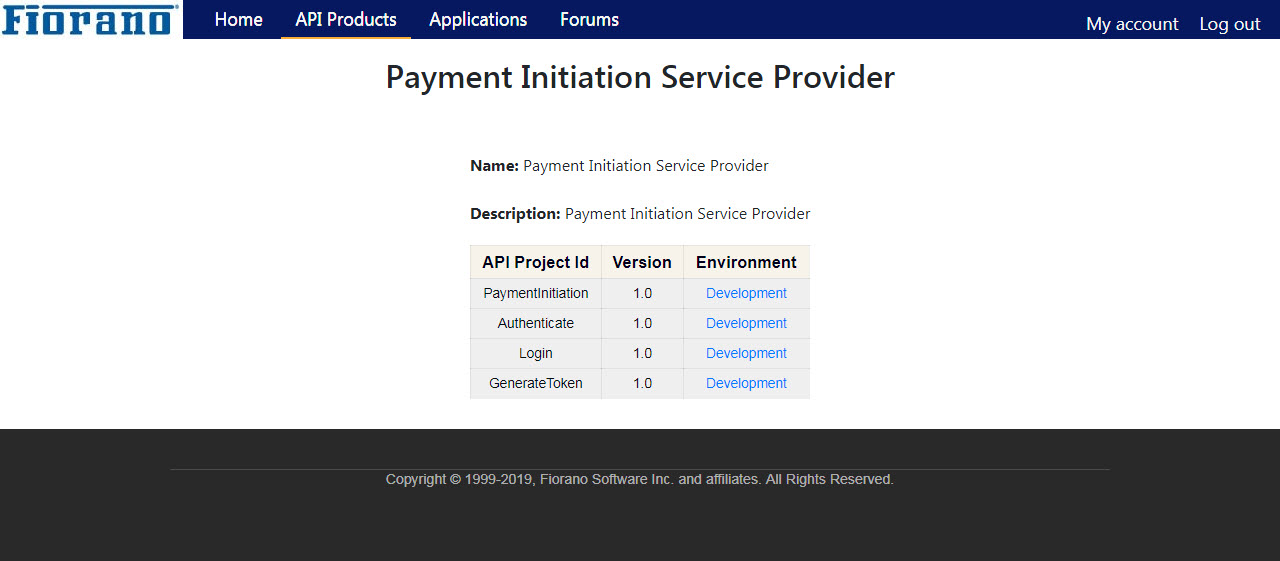1280x561 pixels.
Task: Open Development link for GenerateToken
Action: pyautogui.click(x=746, y=383)
